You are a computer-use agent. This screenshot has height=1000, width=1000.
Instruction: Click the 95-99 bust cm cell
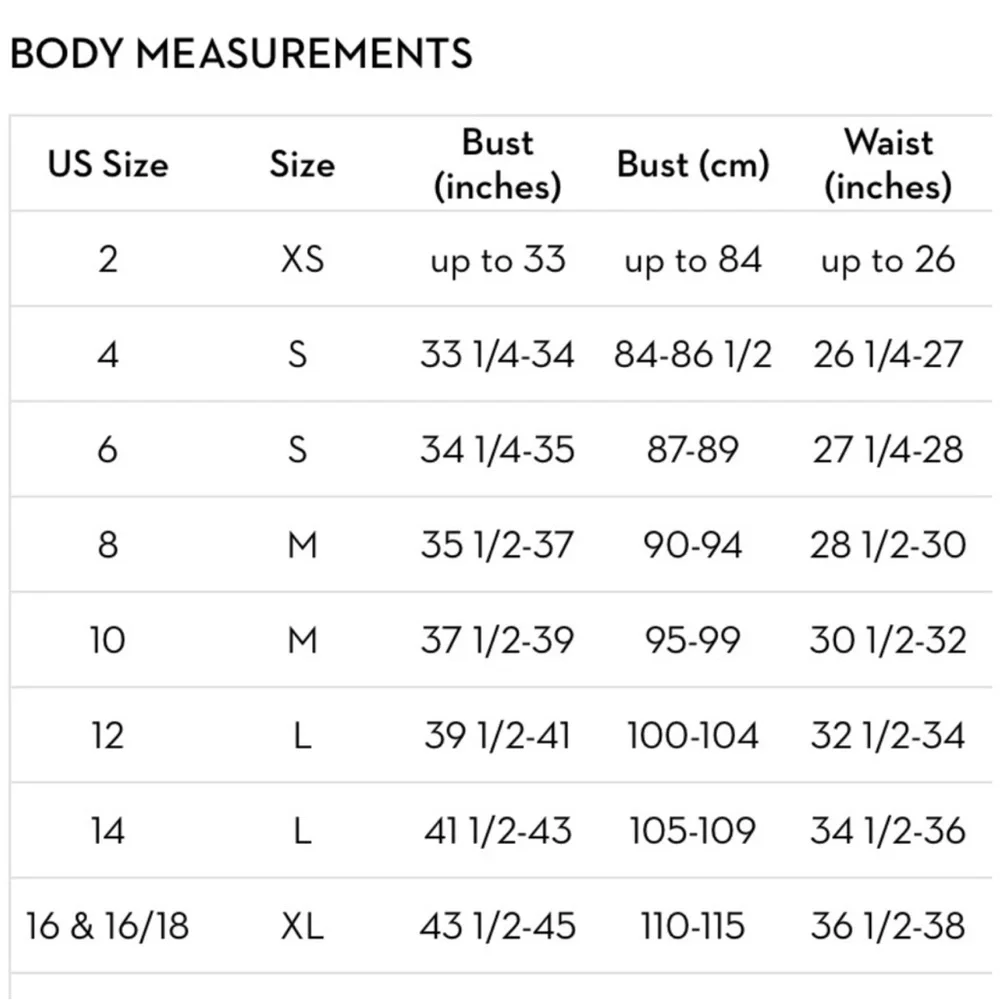pyautogui.click(x=693, y=640)
